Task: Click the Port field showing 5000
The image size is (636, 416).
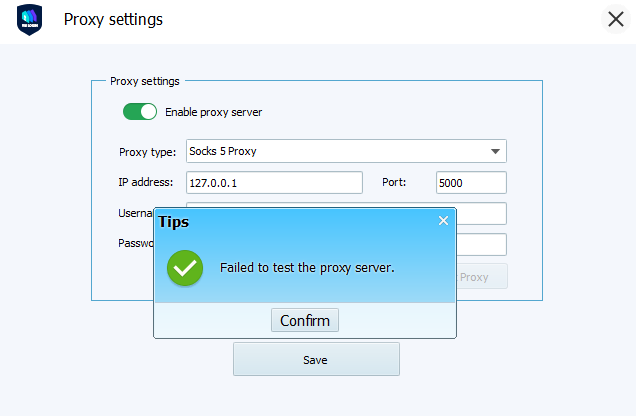Action: click(471, 183)
